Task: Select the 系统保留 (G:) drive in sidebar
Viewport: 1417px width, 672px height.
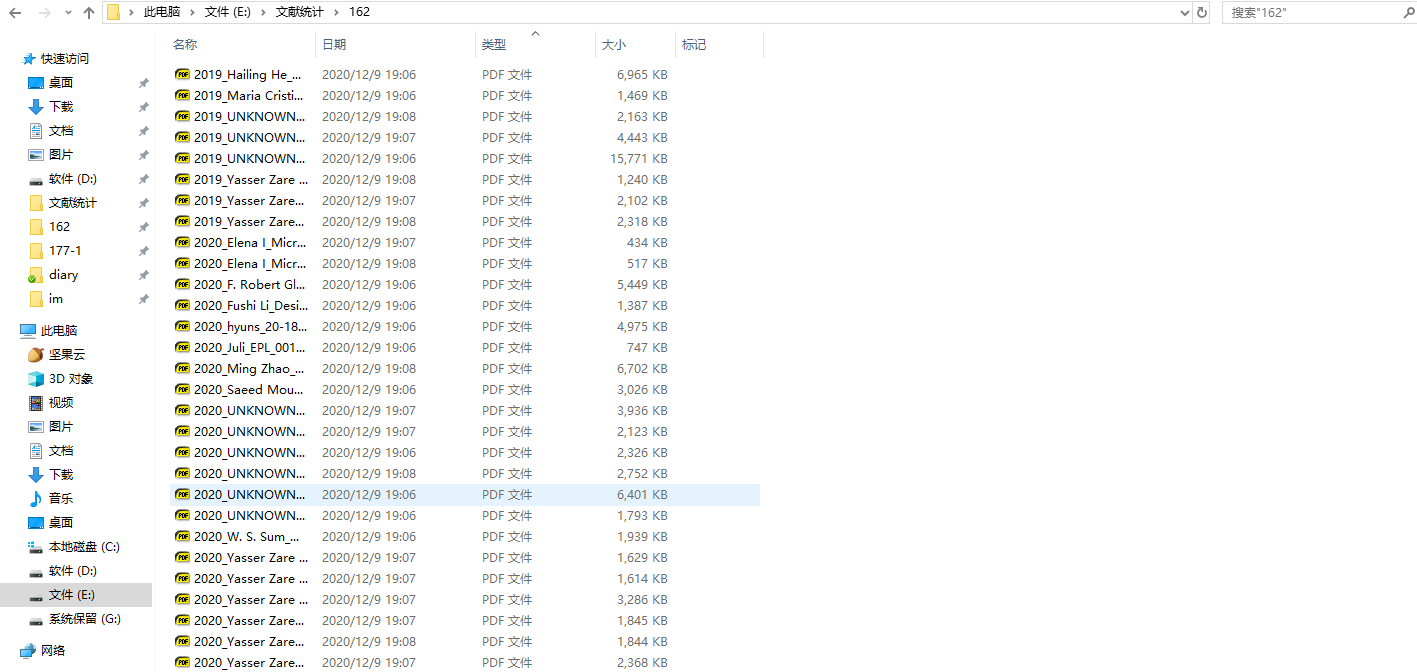Action: click(84, 618)
